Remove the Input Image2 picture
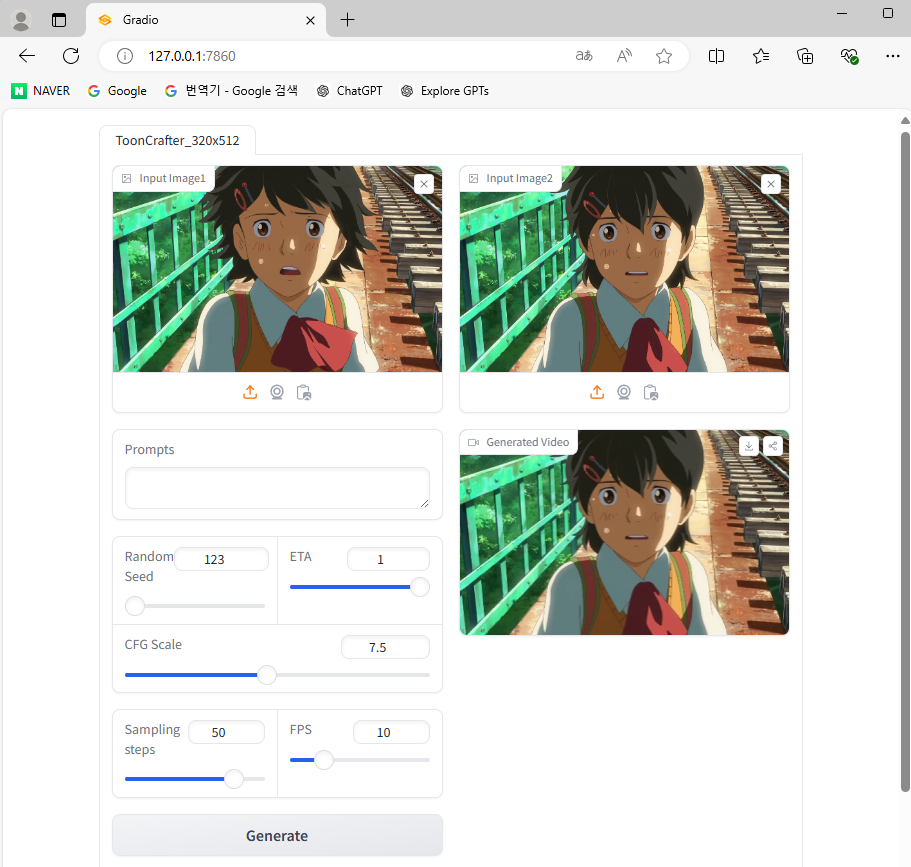 click(x=771, y=184)
